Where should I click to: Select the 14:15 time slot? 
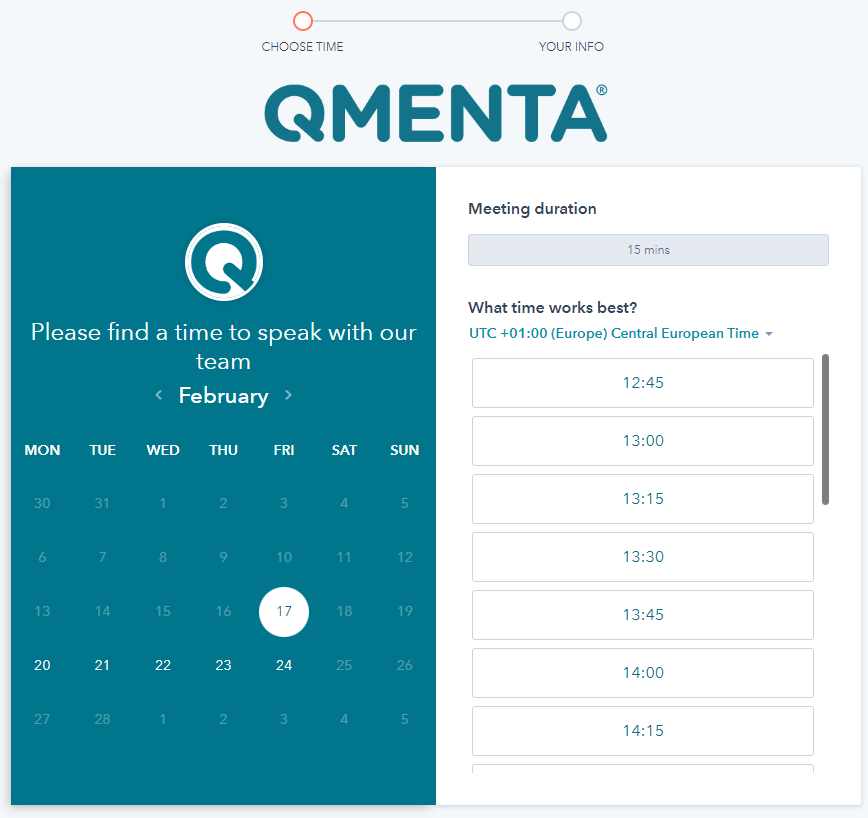pyautogui.click(x=643, y=731)
